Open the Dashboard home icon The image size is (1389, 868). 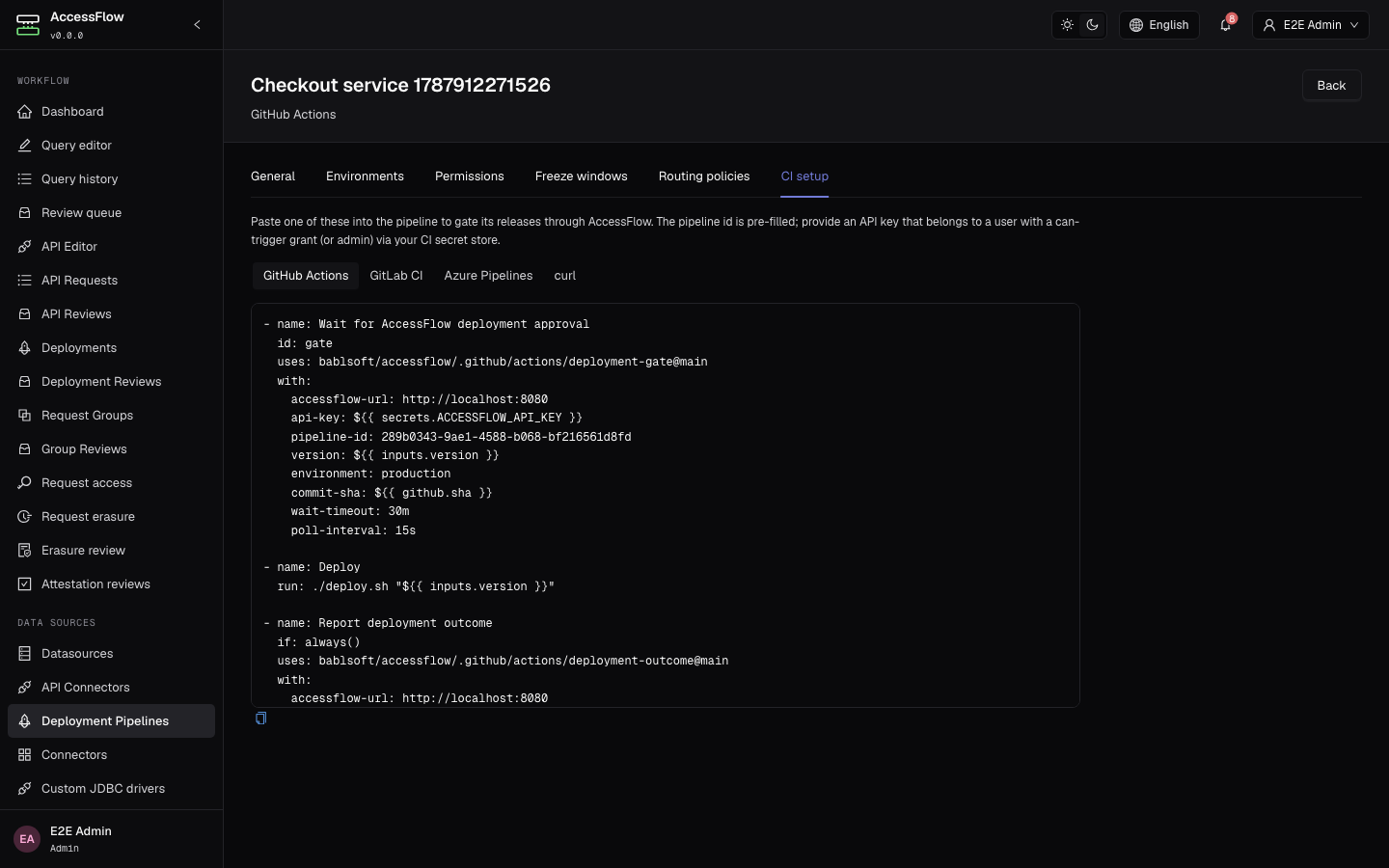[25, 112]
